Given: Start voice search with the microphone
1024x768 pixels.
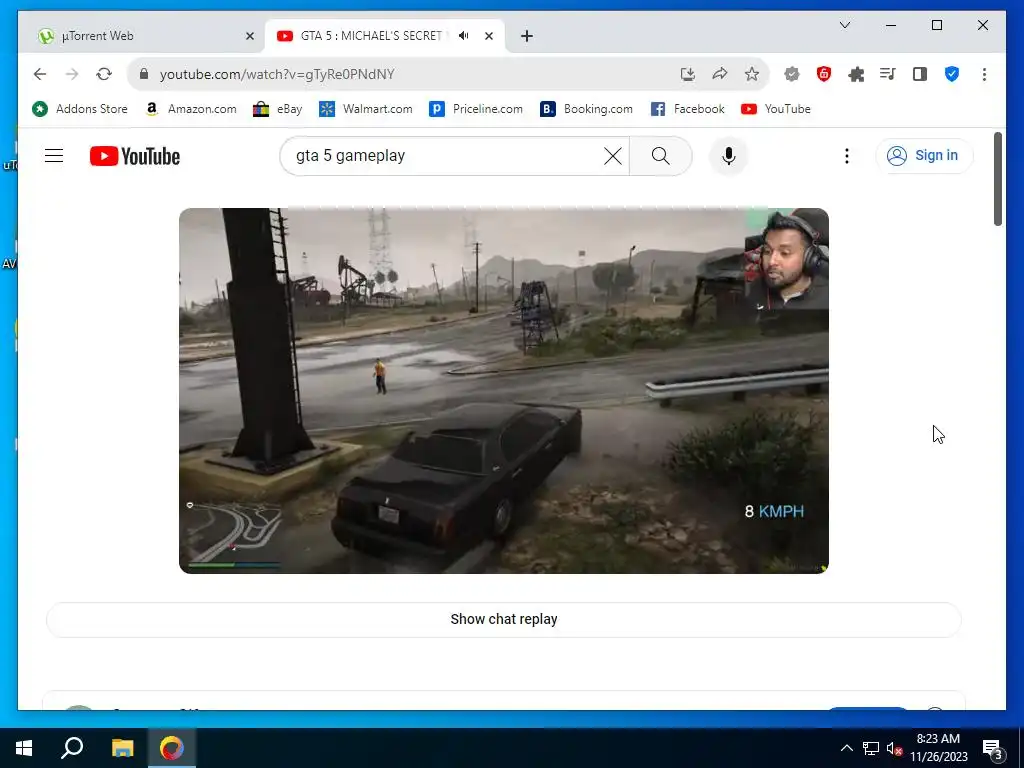Looking at the screenshot, I should [729, 156].
